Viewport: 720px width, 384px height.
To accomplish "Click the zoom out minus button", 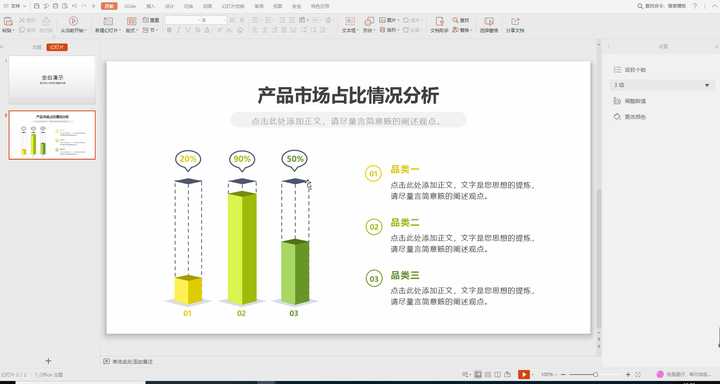I will click(x=563, y=374).
